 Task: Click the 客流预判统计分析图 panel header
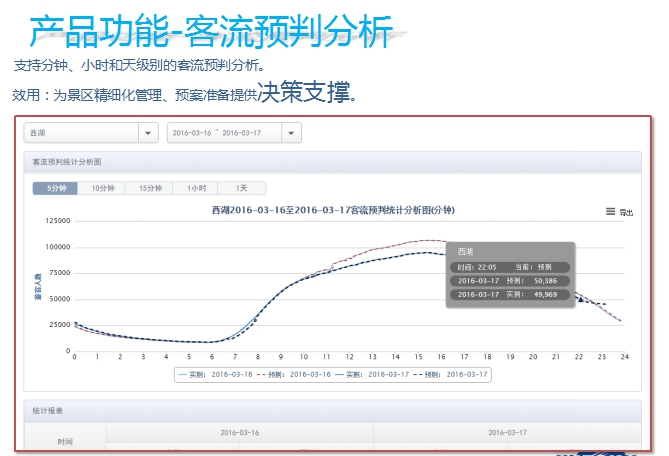coord(66,161)
